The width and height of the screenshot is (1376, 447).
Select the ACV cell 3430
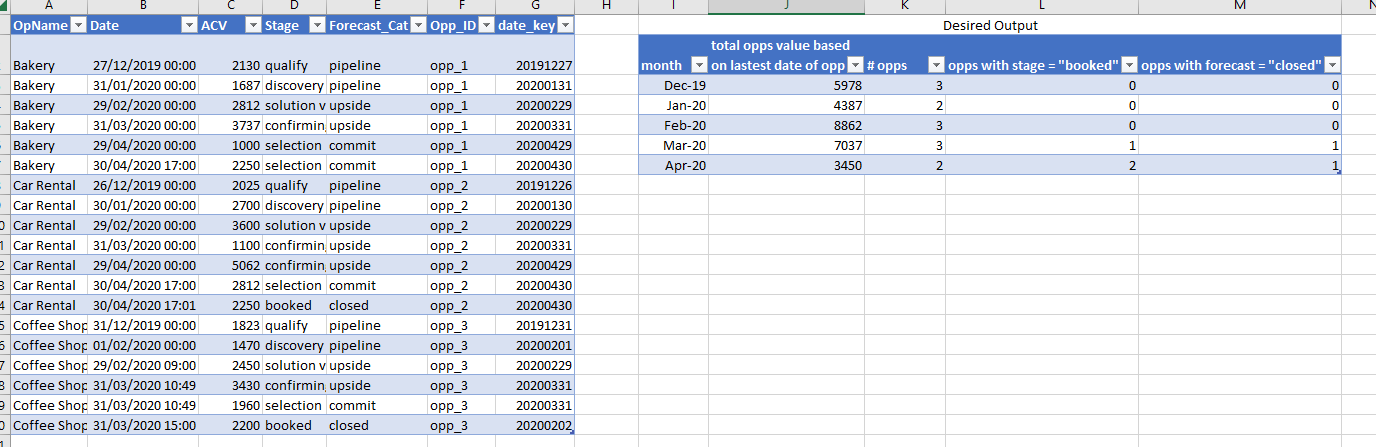230,385
